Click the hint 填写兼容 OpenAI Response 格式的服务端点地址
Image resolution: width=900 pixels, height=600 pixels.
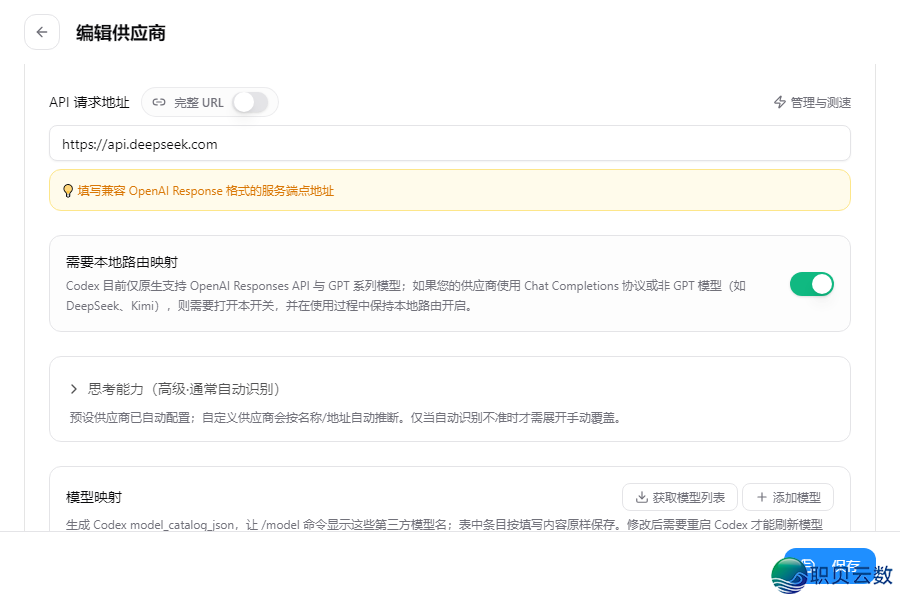pos(205,191)
